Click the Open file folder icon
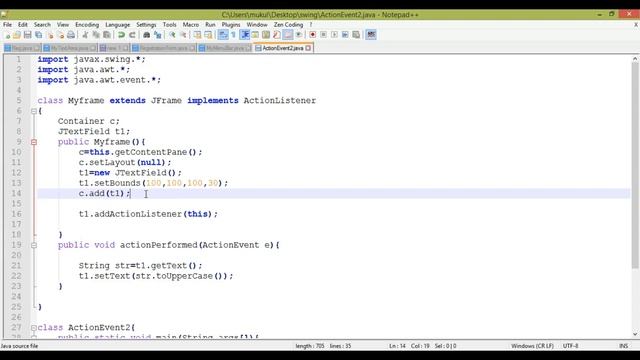This screenshot has width=640, height=360. coord(17,35)
